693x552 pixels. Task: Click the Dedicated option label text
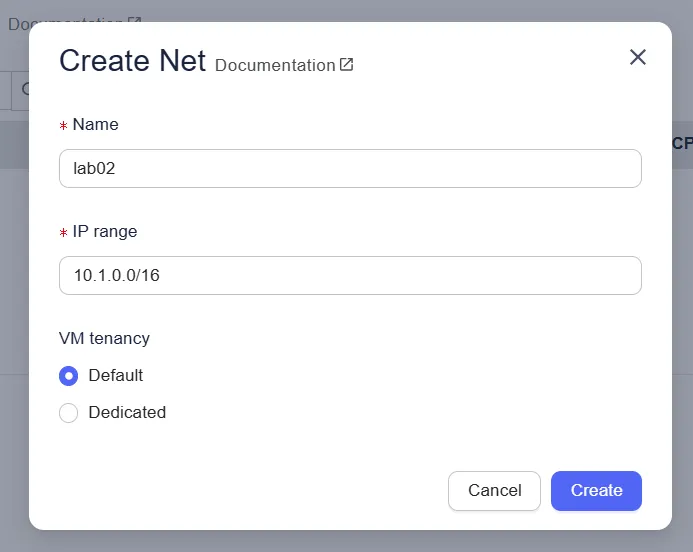tap(127, 412)
